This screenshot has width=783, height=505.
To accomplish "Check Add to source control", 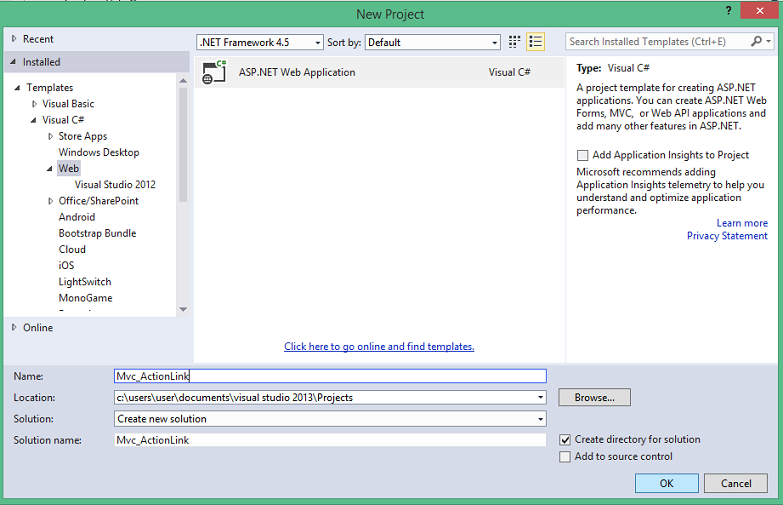I will [565, 457].
